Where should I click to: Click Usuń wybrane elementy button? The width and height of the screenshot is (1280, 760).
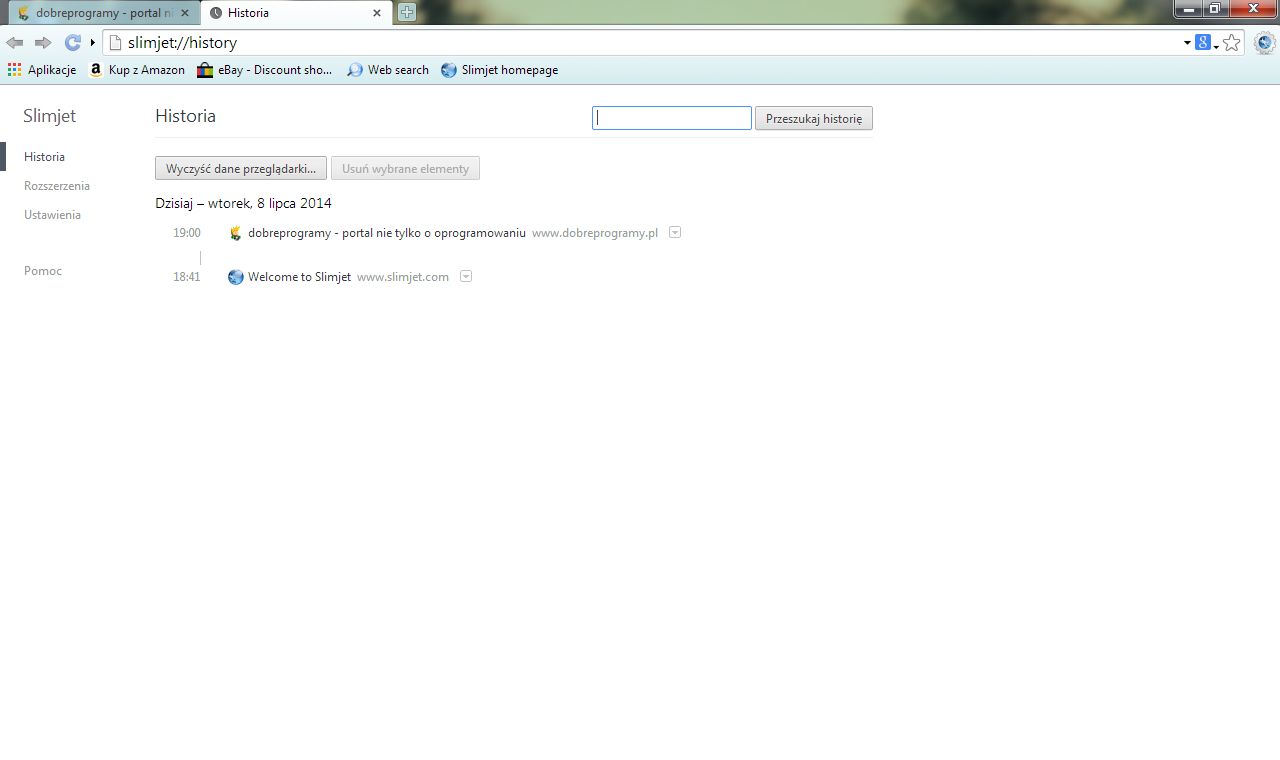[405, 168]
